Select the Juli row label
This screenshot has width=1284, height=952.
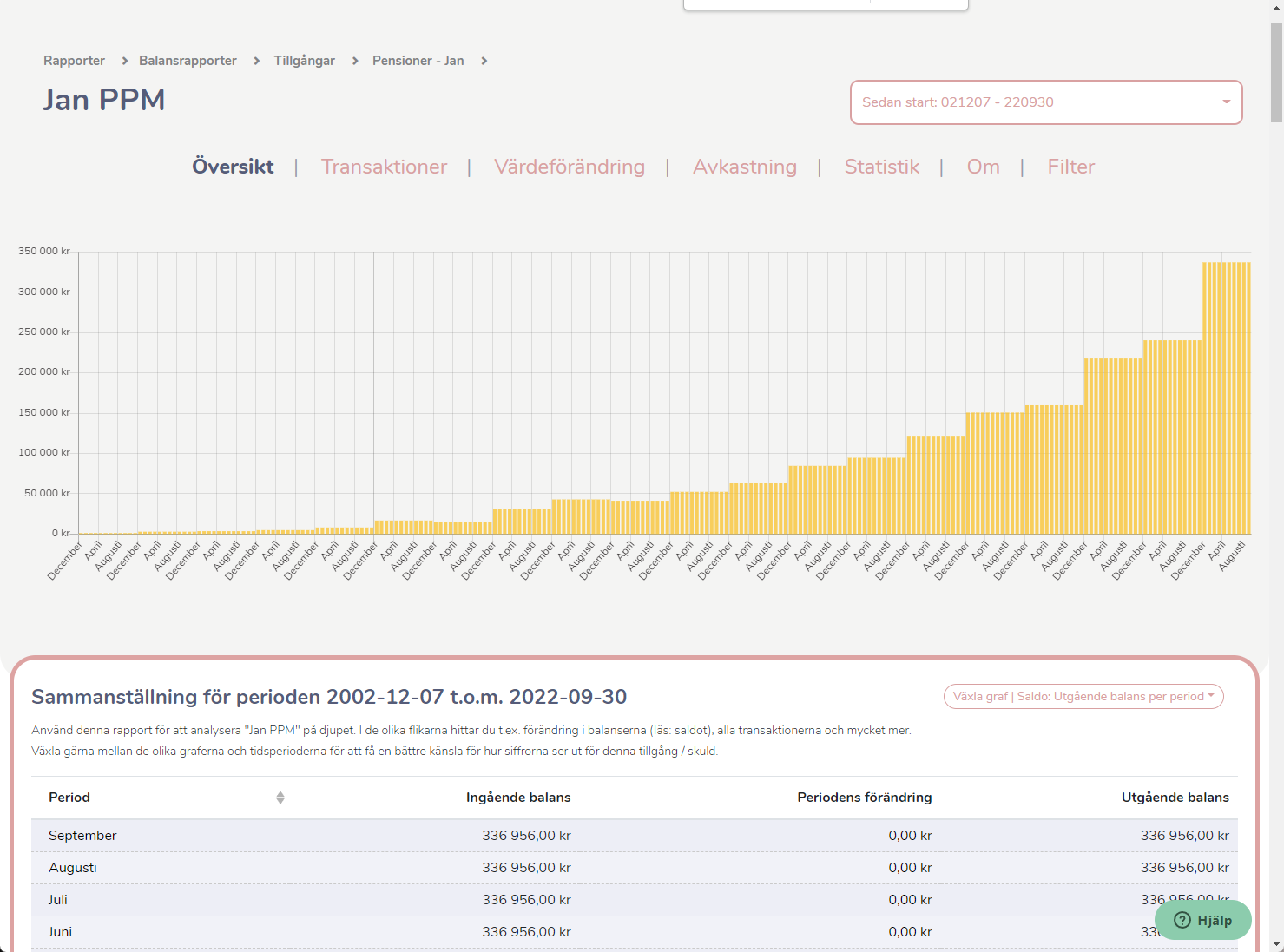58,900
